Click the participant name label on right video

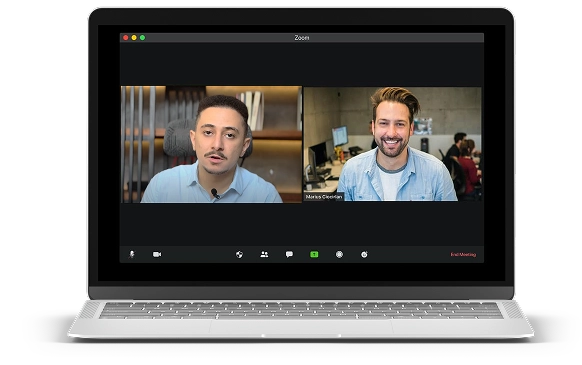pos(324,197)
